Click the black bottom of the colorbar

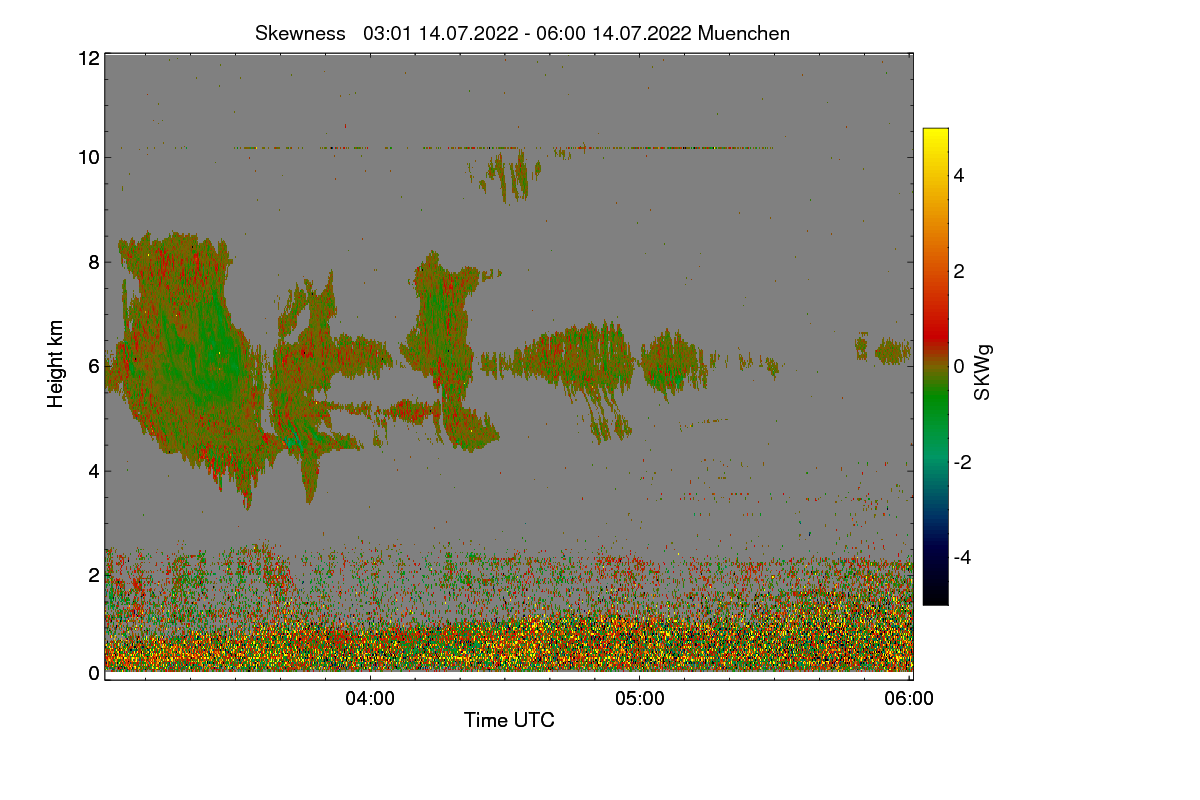(x=935, y=596)
